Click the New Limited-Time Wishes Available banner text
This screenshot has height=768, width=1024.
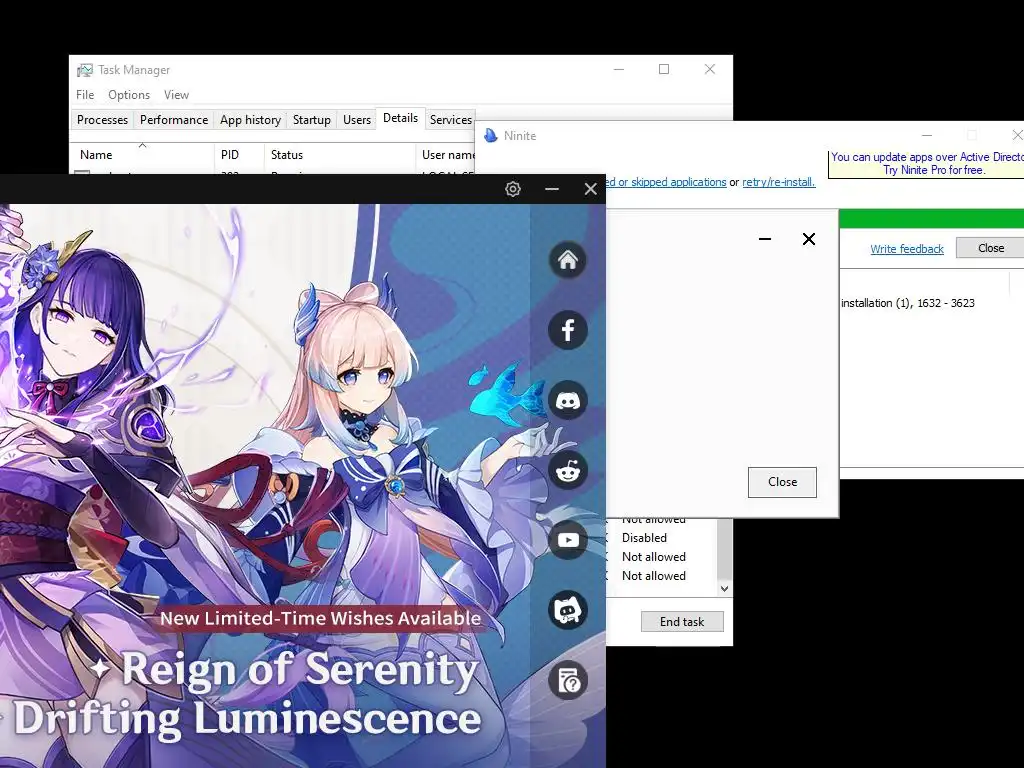pos(320,618)
